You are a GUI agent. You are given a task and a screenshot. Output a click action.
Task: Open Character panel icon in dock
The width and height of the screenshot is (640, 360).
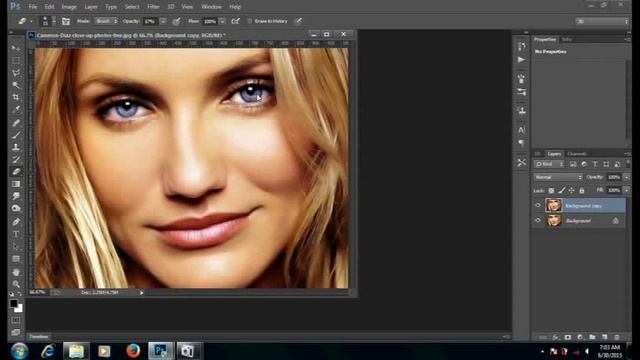coord(521,130)
